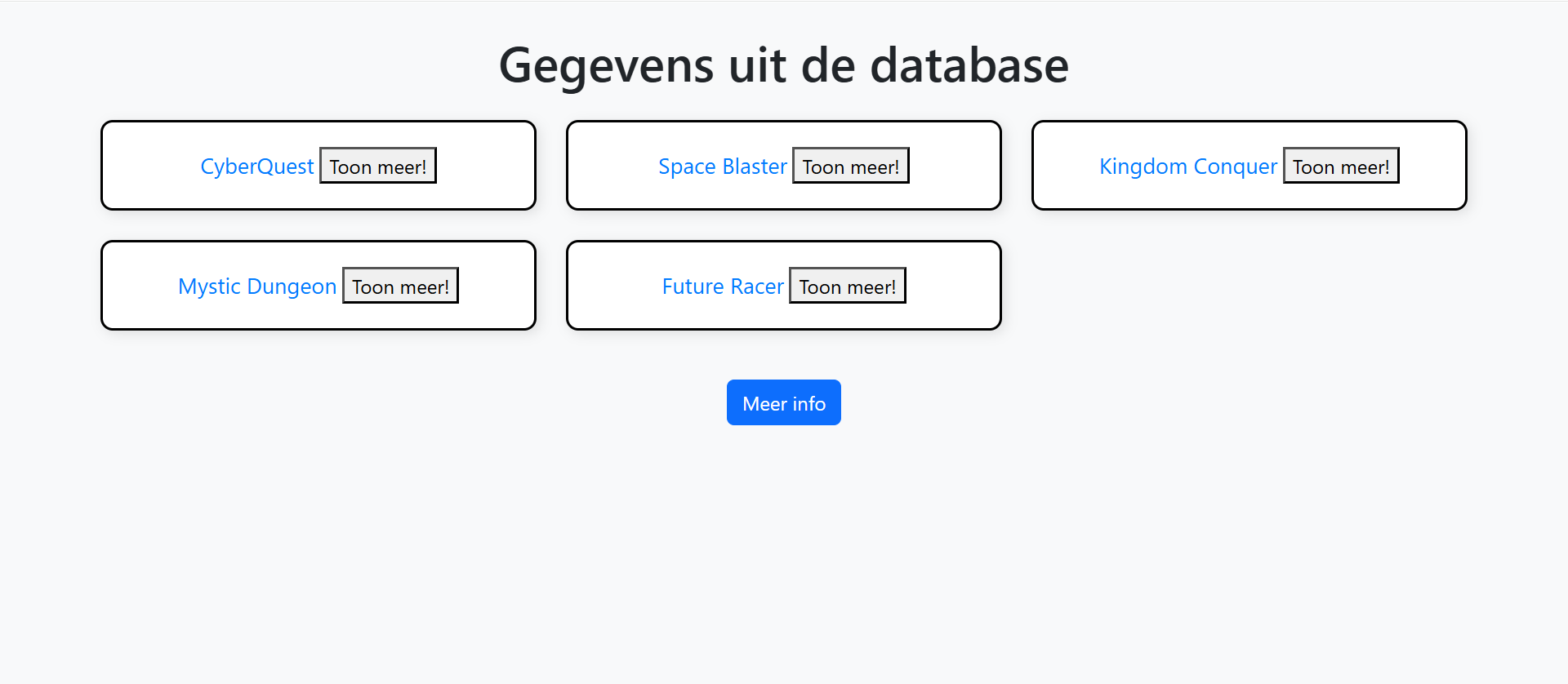The image size is (1568, 684).
Task: Open the CyberQuest game link
Action: click(256, 166)
